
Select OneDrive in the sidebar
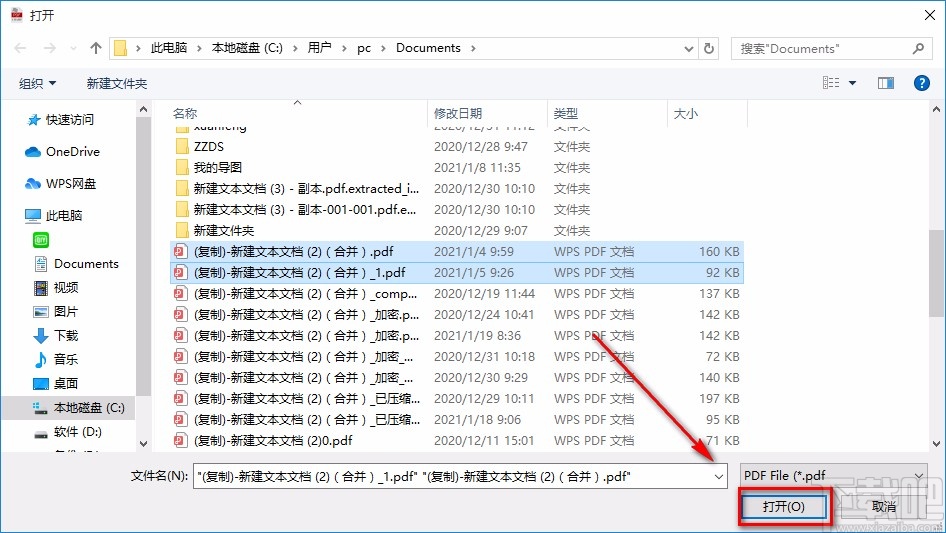coord(62,152)
